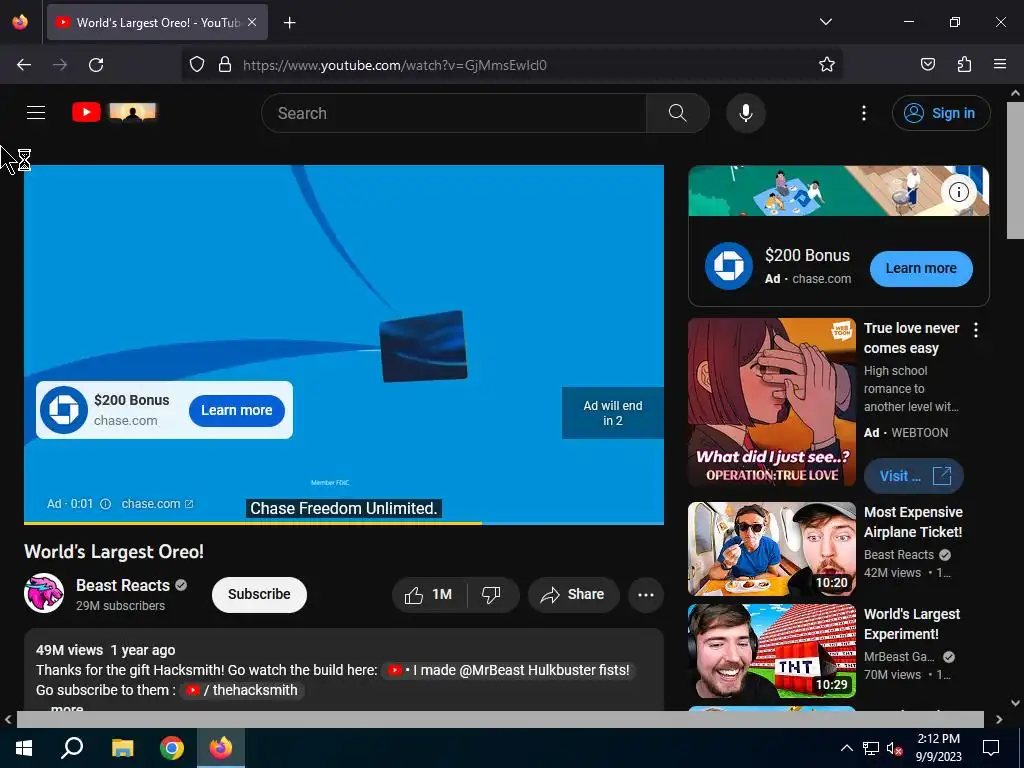Bookmark this page with star icon
1024x768 pixels.
pos(827,65)
